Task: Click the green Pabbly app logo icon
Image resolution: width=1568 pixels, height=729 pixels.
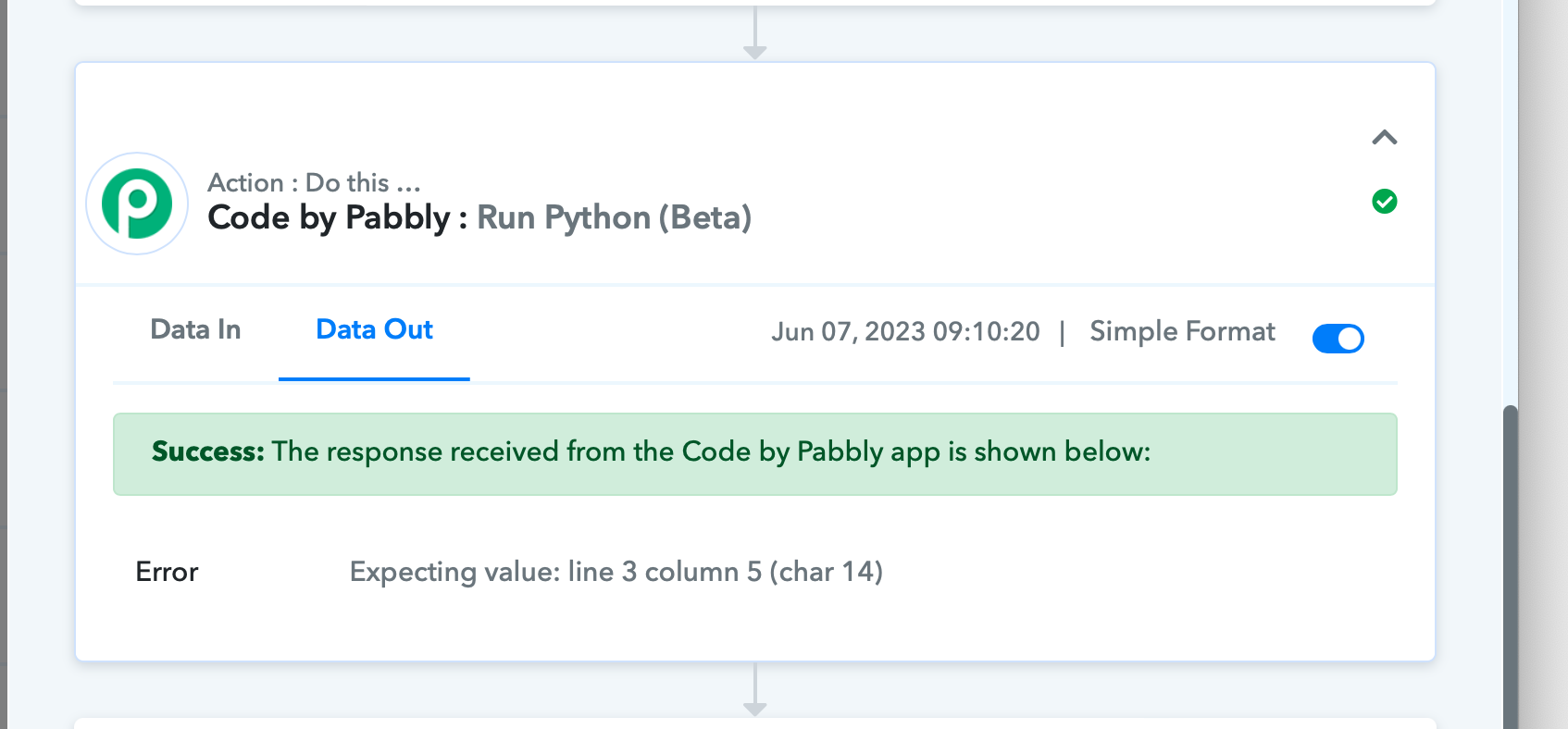Action: tap(137, 204)
